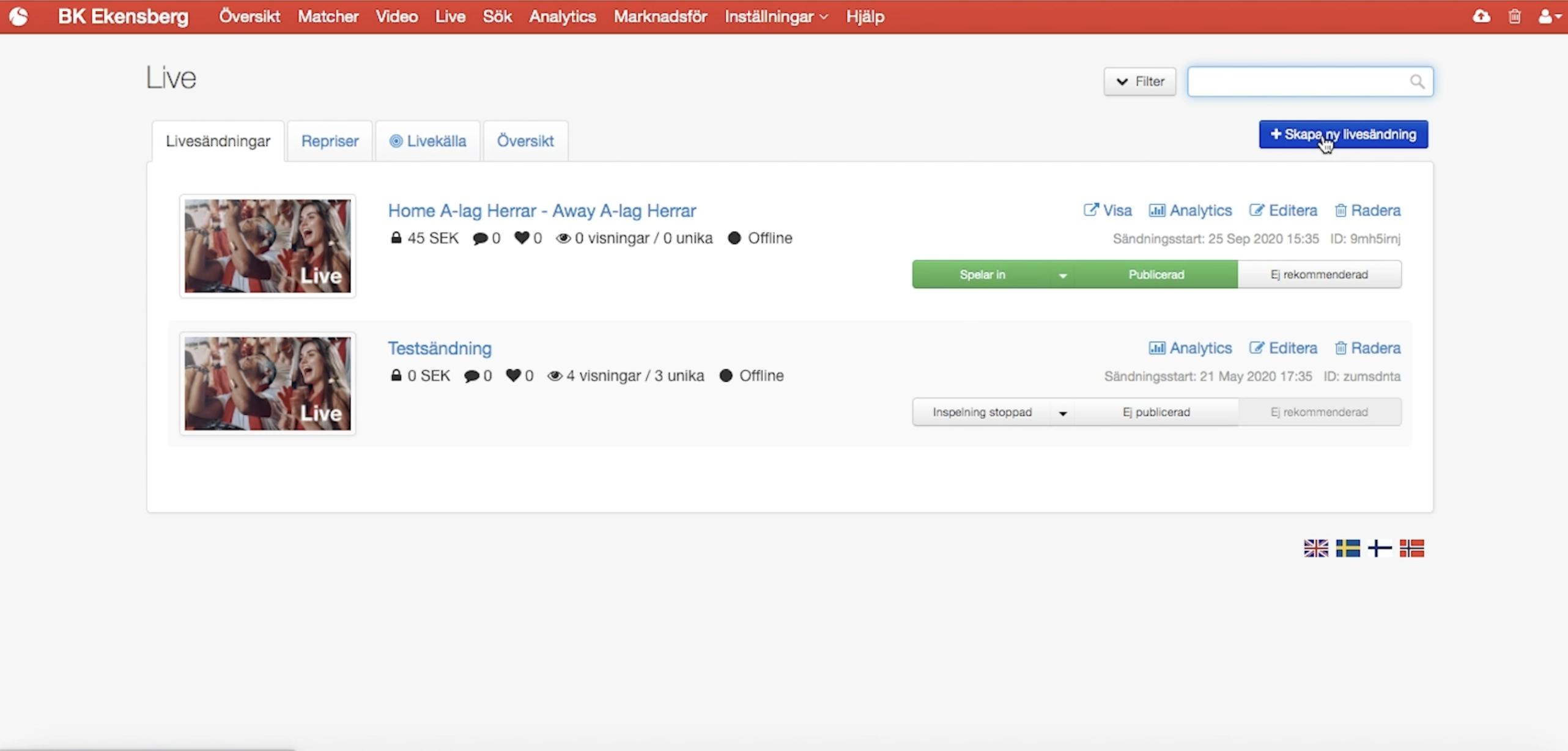Screen dimensions: 1568x751
Task: Switch language to Swedish flag
Action: coord(1347,548)
